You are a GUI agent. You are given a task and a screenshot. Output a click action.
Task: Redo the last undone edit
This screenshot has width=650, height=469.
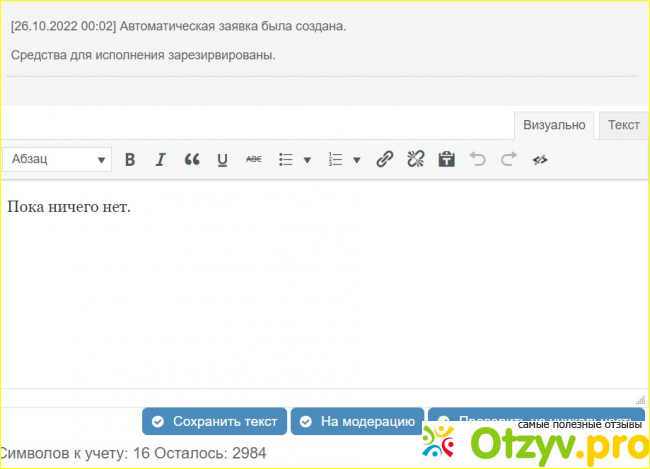click(x=508, y=159)
